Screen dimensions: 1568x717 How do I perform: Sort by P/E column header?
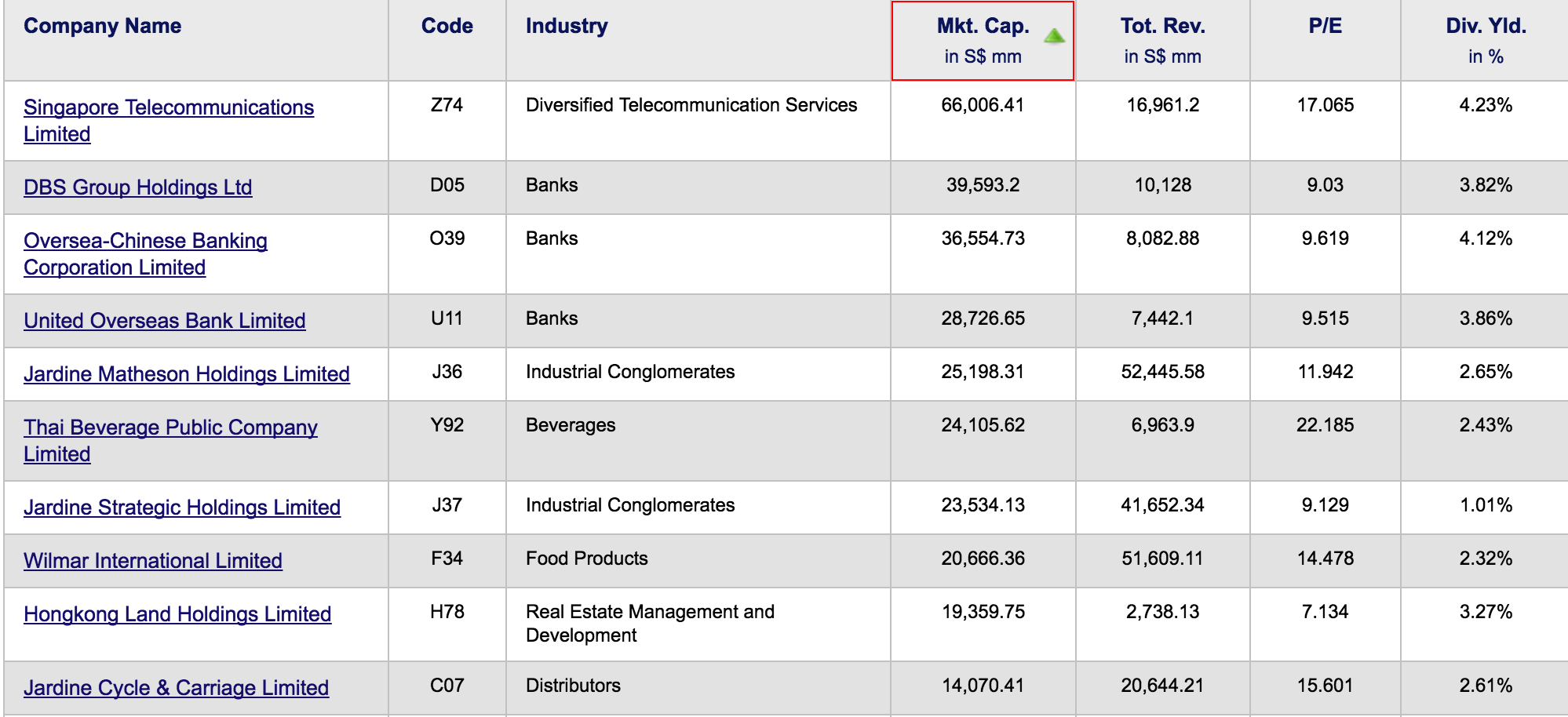tap(1324, 26)
